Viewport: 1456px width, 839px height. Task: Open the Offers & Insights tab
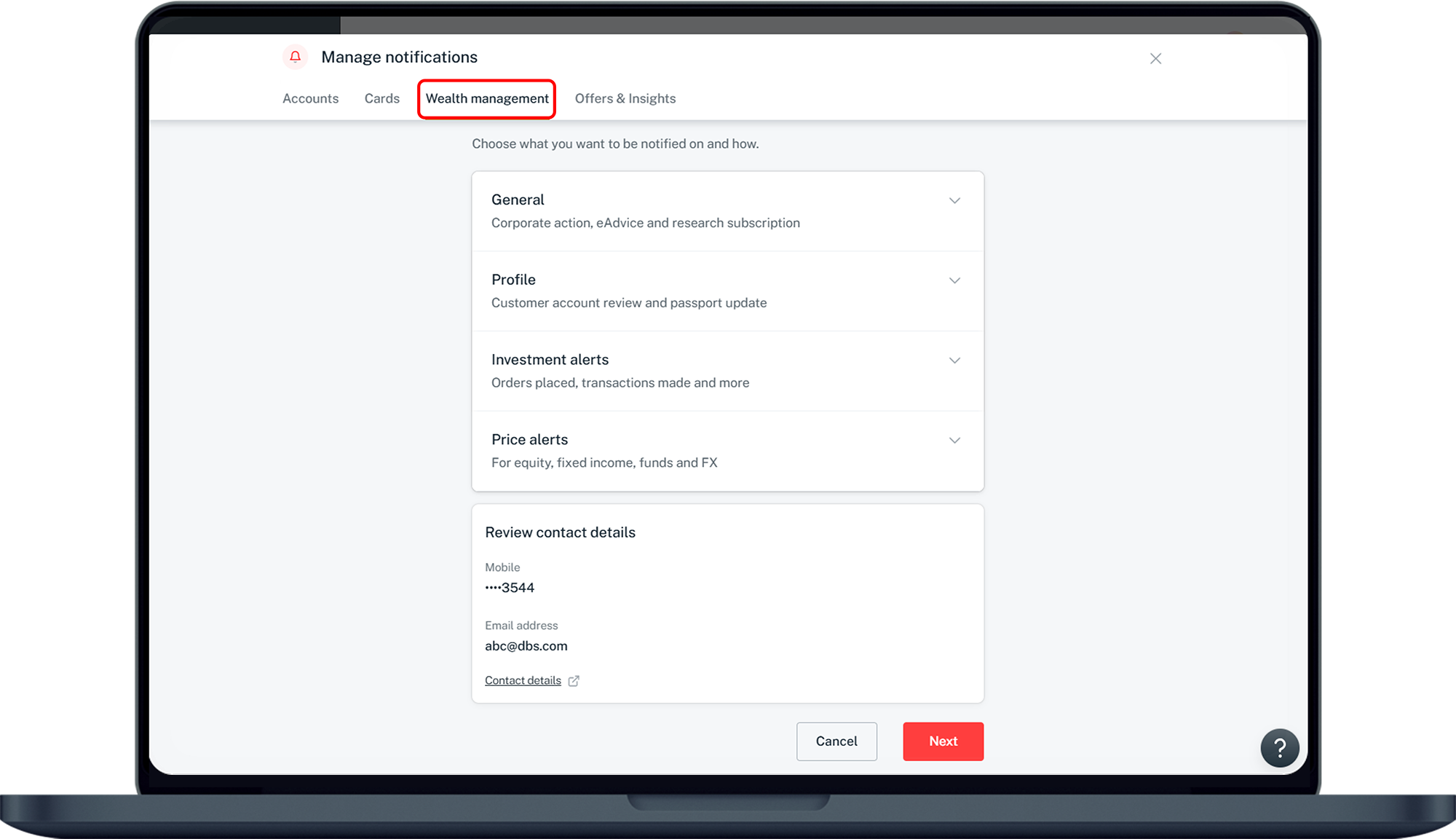pyautogui.click(x=625, y=98)
